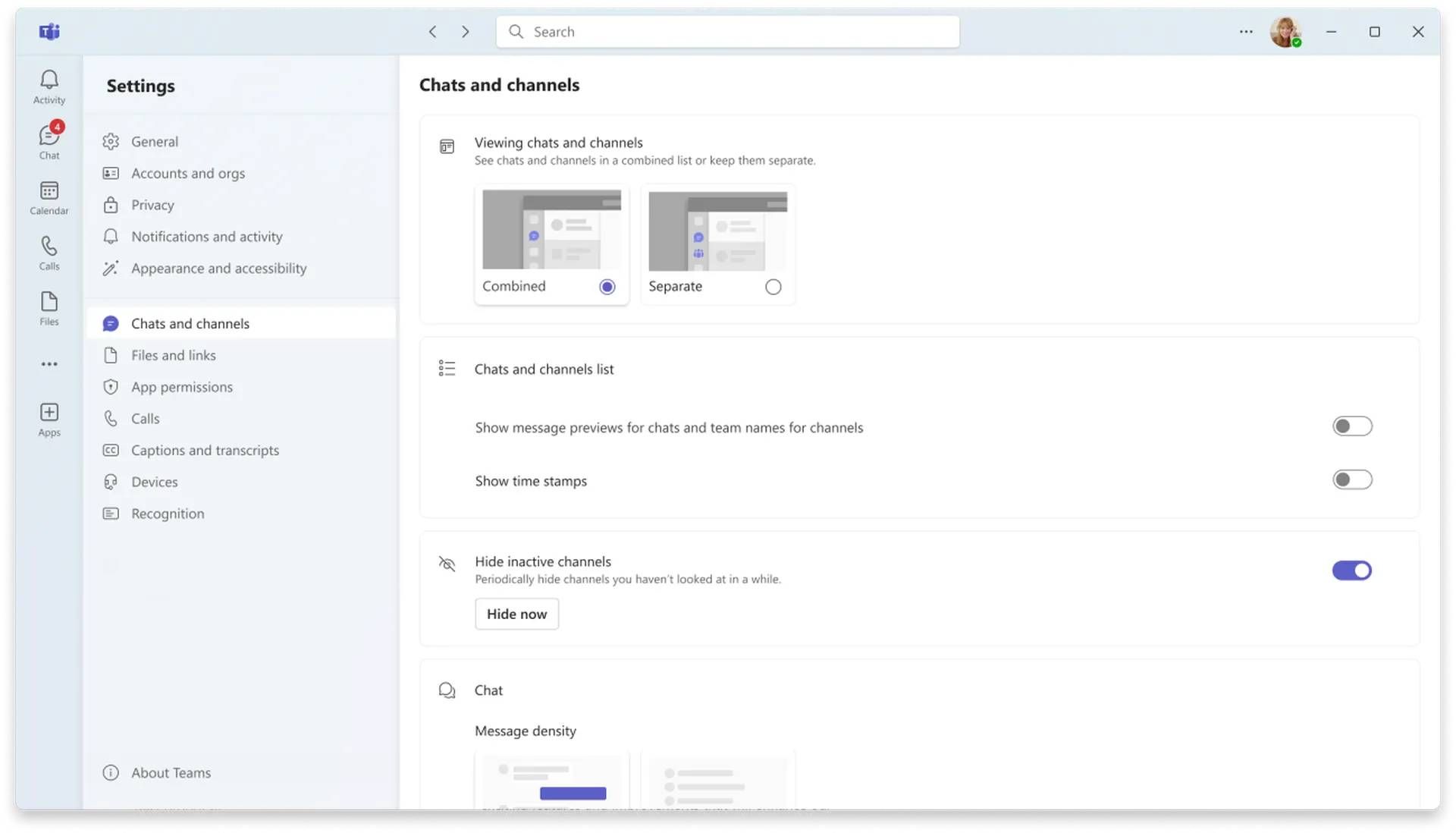Open the Calendar icon in sidebar
Image resolution: width=1456 pixels, height=833 pixels.
pos(49,197)
